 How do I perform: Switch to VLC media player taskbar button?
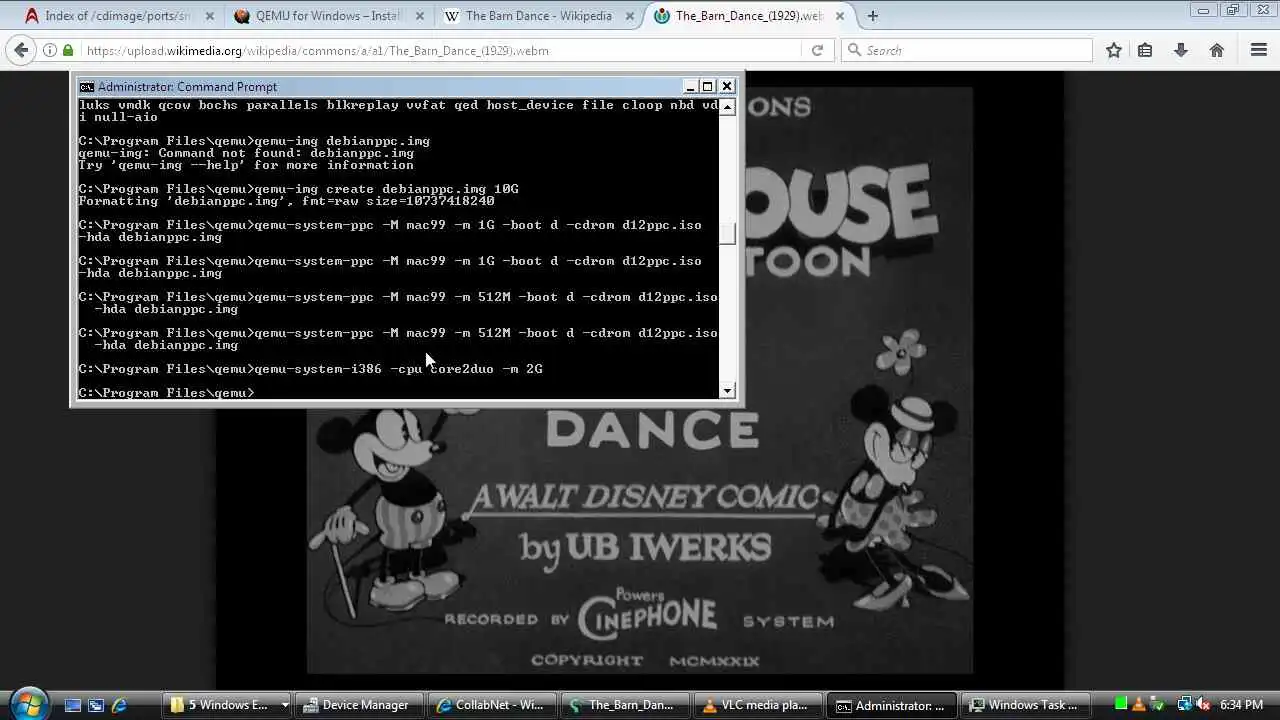click(758, 705)
